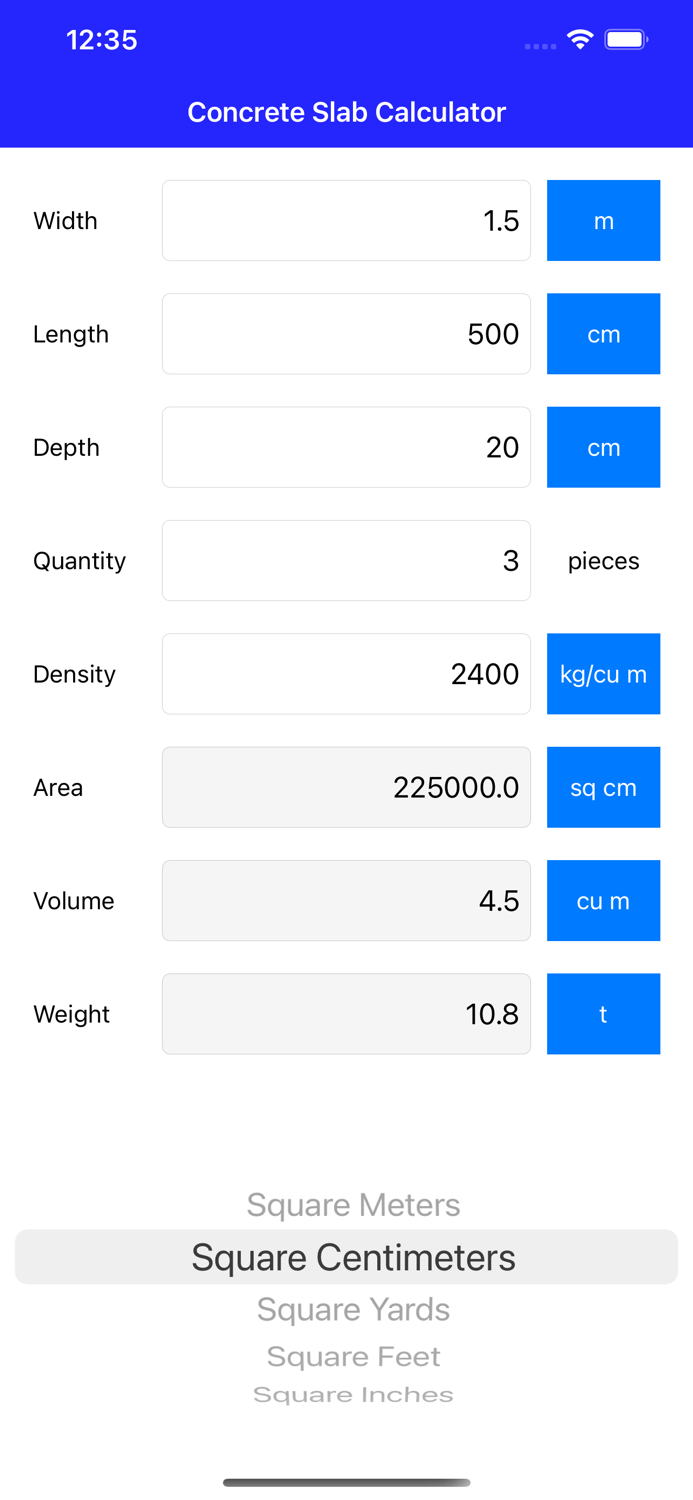Open the Width unit selector showing m
Image resolution: width=693 pixels, height=1500 pixels.
pyautogui.click(x=603, y=220)
